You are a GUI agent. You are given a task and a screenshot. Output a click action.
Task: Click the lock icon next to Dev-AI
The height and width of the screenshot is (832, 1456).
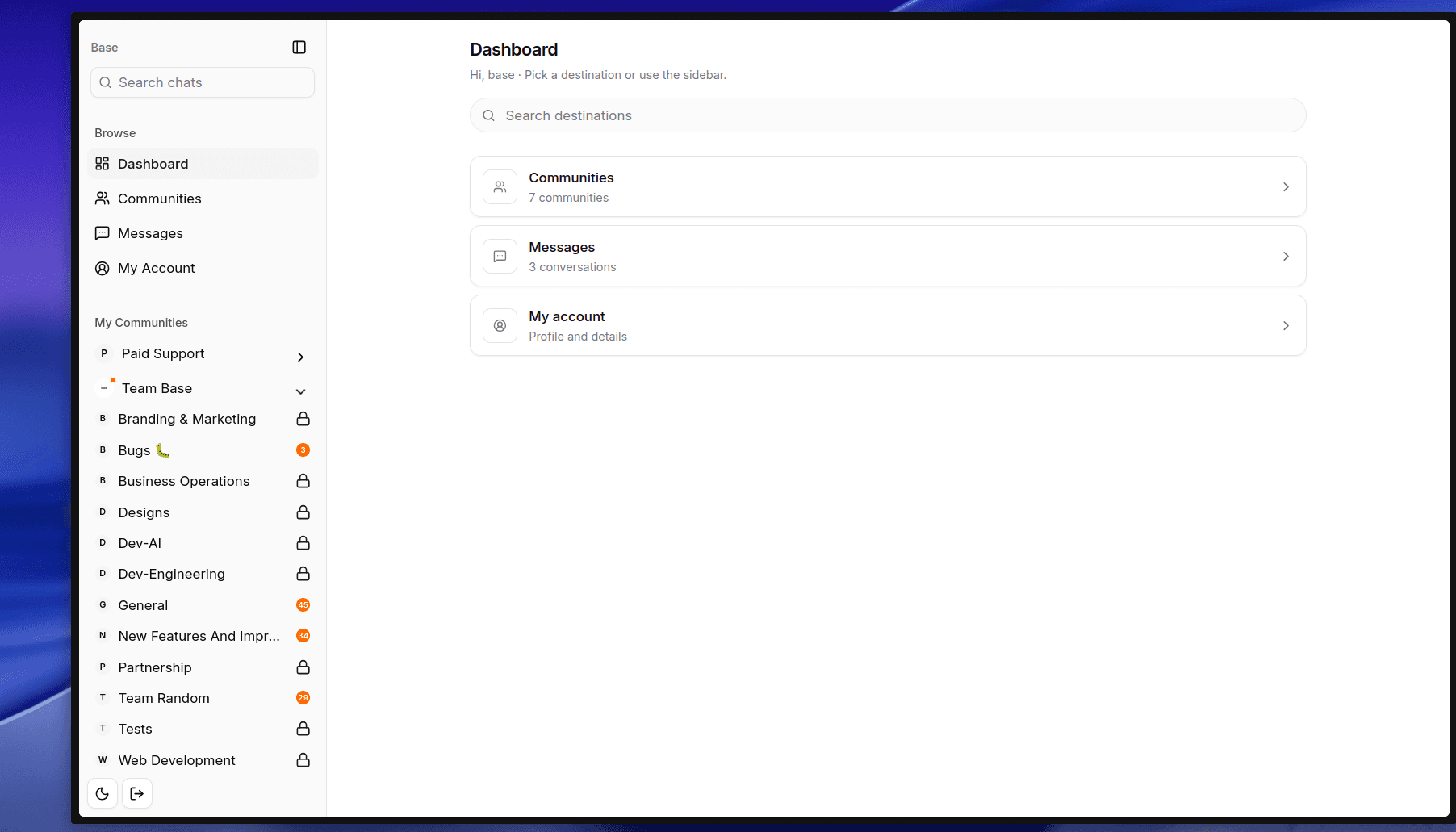303,543
